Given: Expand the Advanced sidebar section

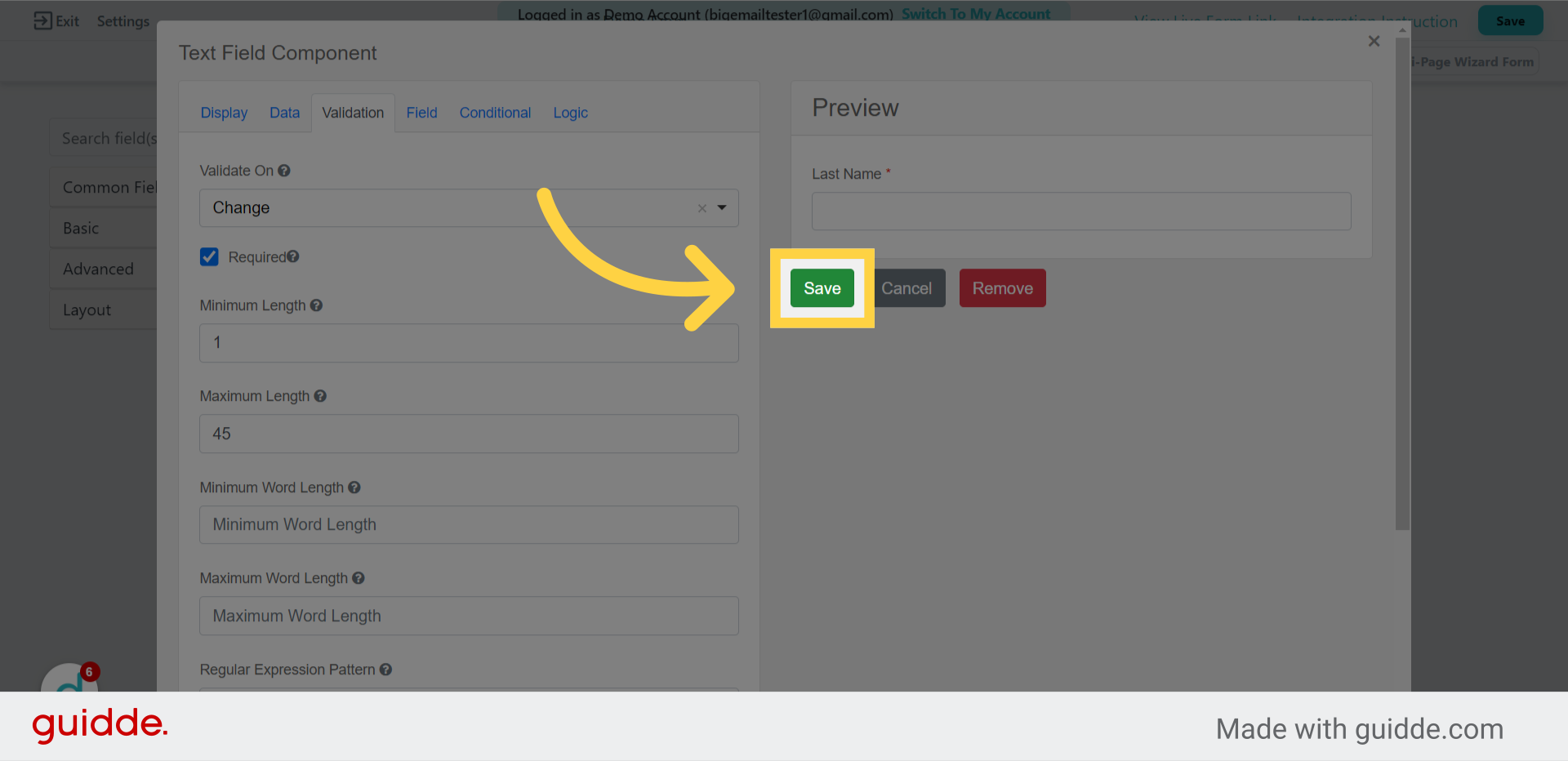Looking at the screenshot, I should (104, 269).
